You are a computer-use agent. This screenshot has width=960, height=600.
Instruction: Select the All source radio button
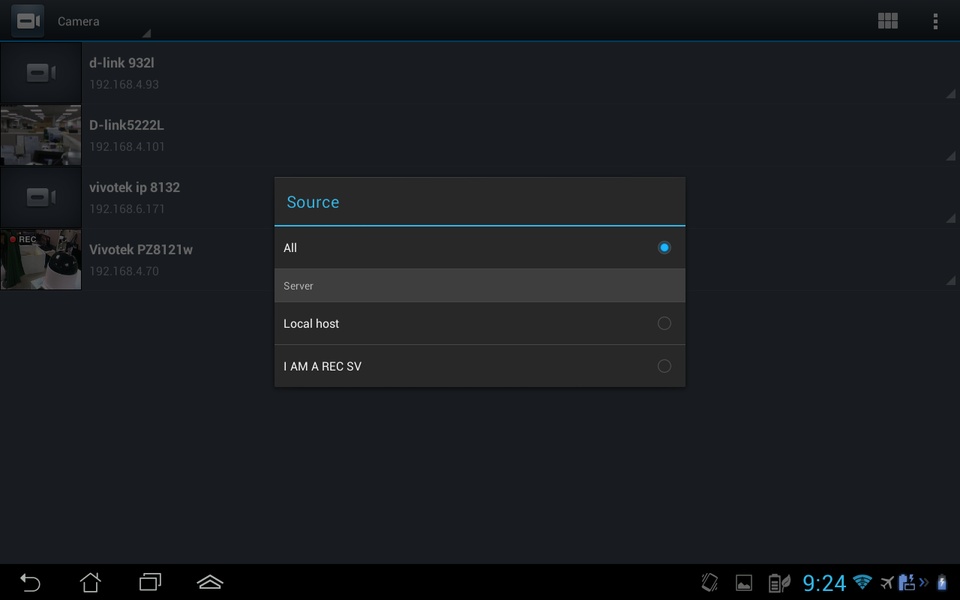point(664,247)
